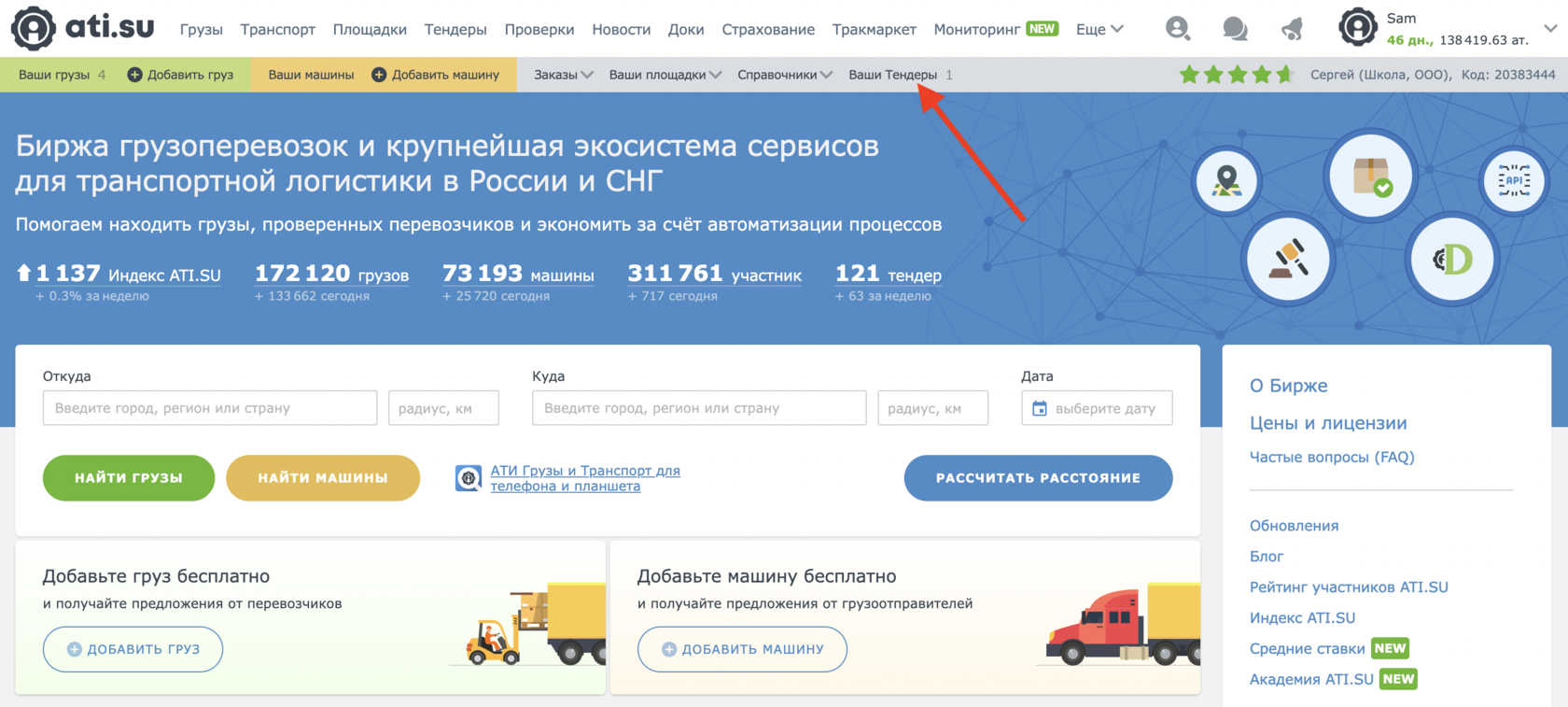
Task: Open Рейтинг участников ATI.SU link
Action: [1349, 587]
